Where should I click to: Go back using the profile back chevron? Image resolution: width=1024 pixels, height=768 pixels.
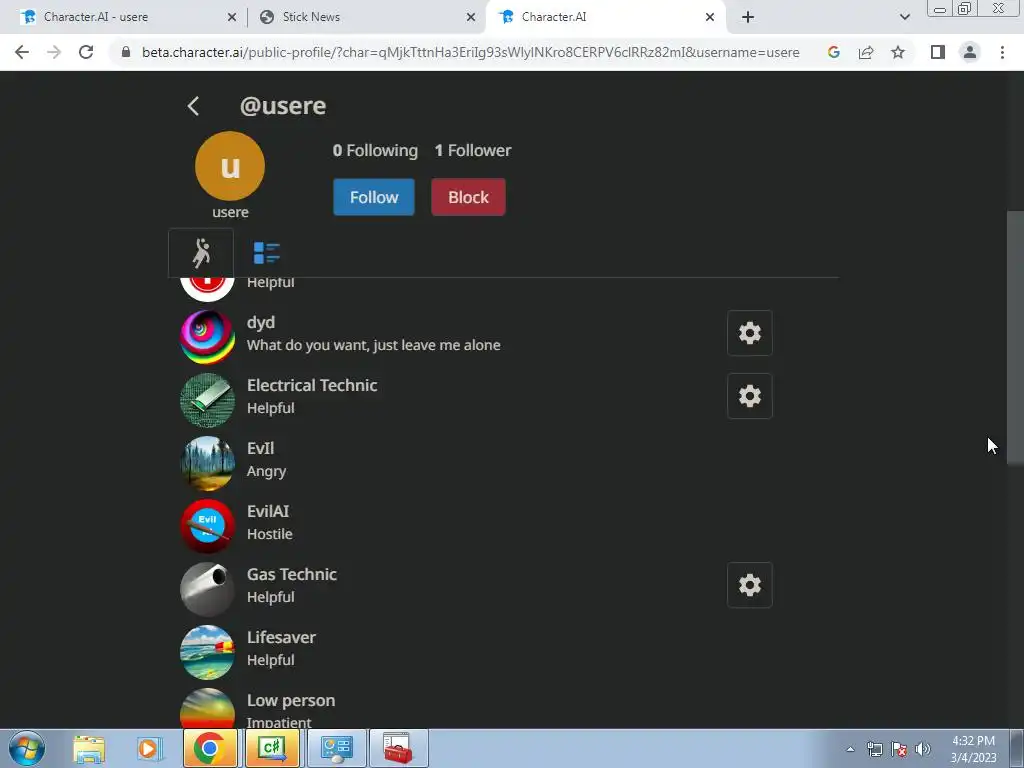click(193, 106)
